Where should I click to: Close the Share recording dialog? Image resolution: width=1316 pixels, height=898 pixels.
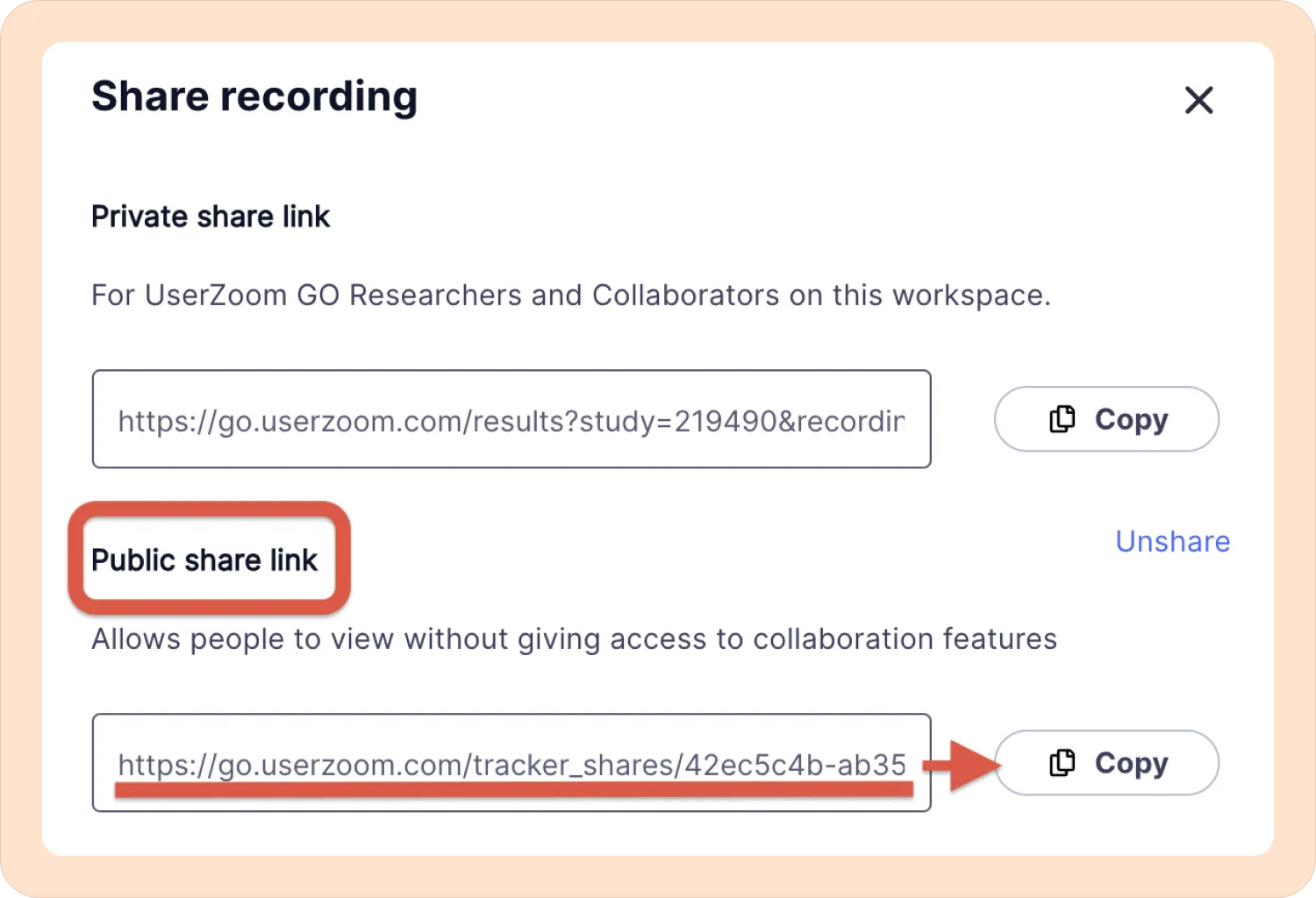click(x=1198, y=100)
